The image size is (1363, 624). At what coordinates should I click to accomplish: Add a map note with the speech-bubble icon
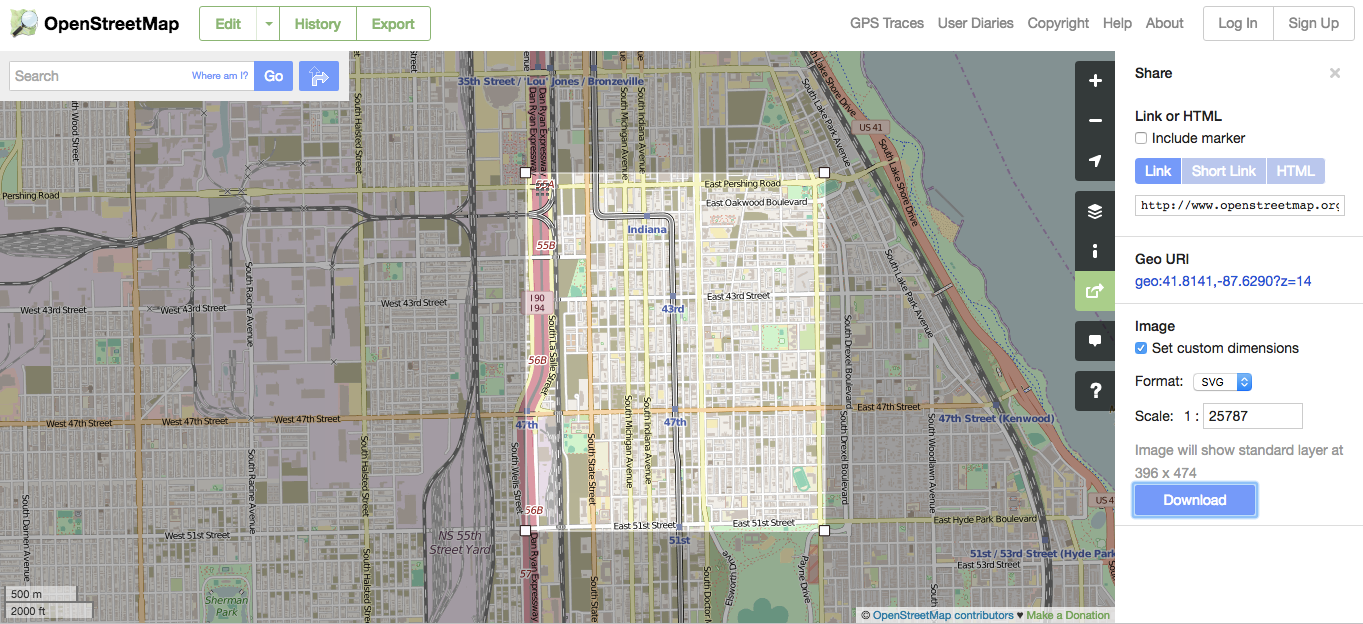coord(1095,341)
